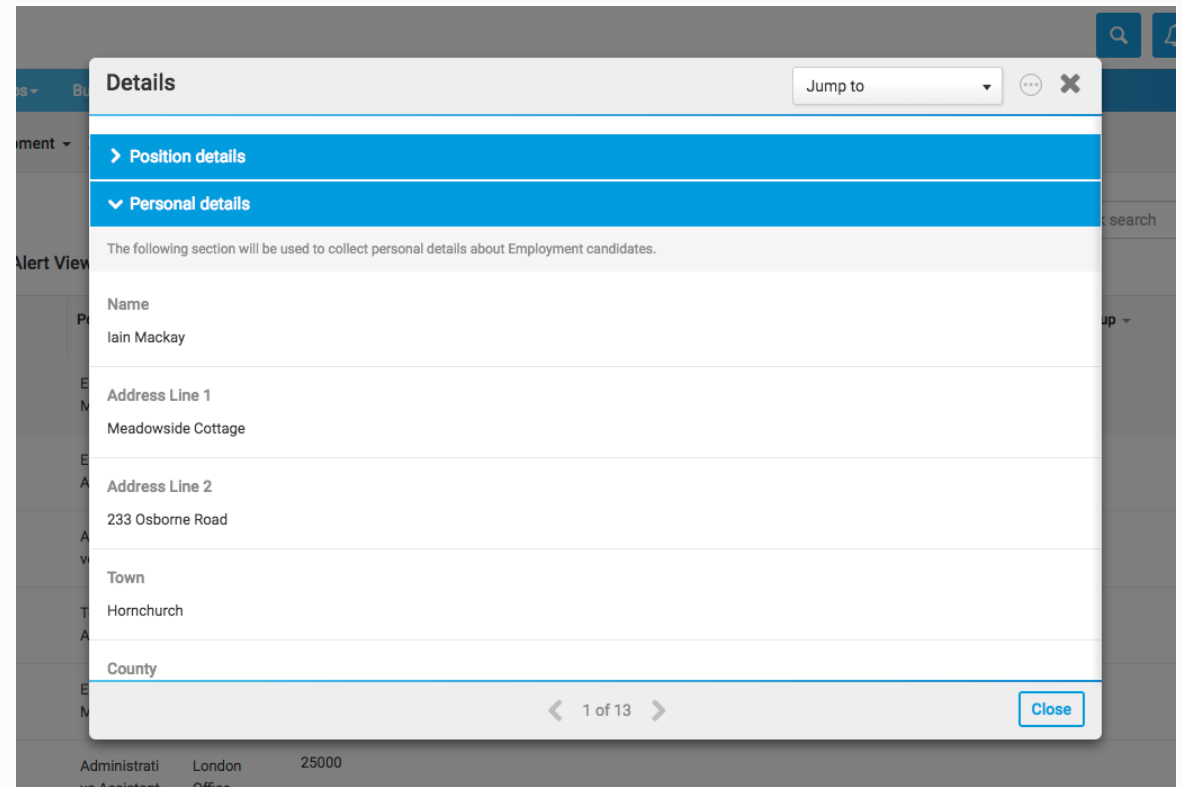Go to the next record arrow
This screenshot has width=1182, height=787.
(x=658, y=710)
